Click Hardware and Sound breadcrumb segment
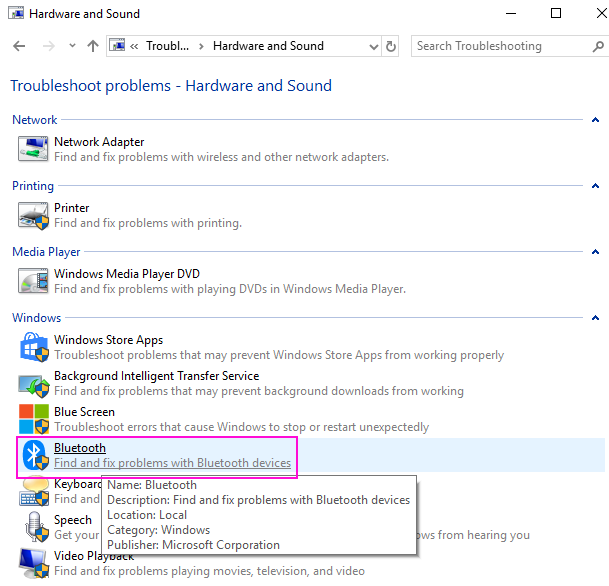The image size is (609, 586). (x=268, y=46)
